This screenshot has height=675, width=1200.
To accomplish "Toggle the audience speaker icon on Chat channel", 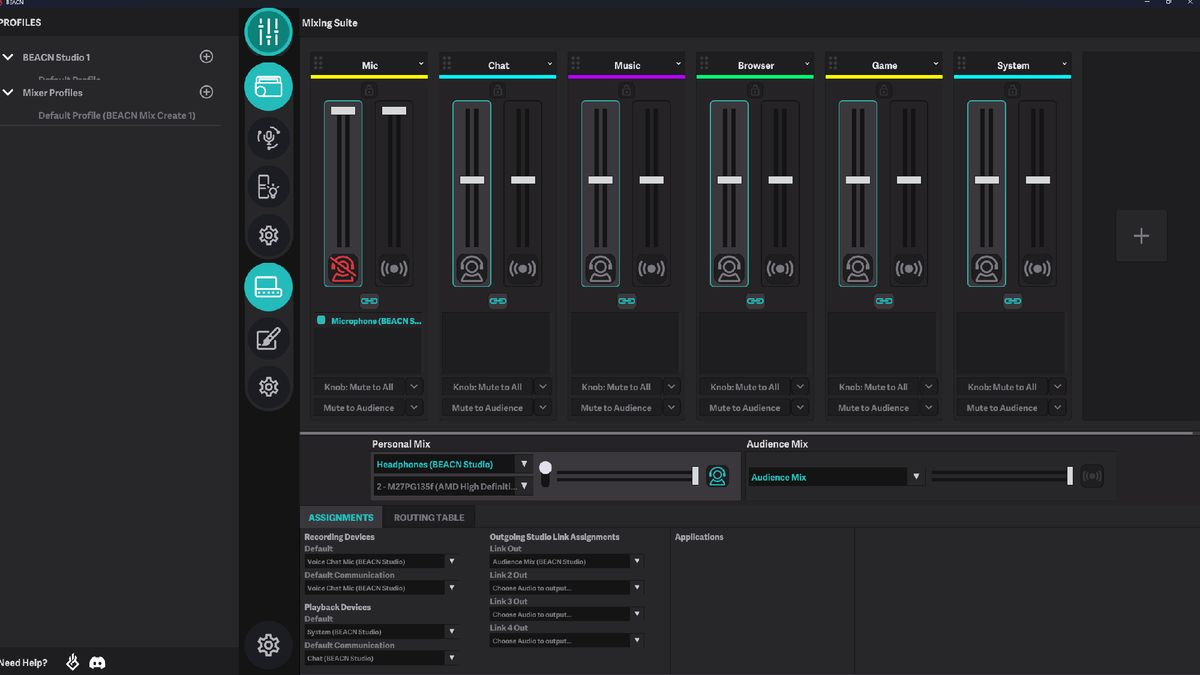I will [x=522, y=267].
